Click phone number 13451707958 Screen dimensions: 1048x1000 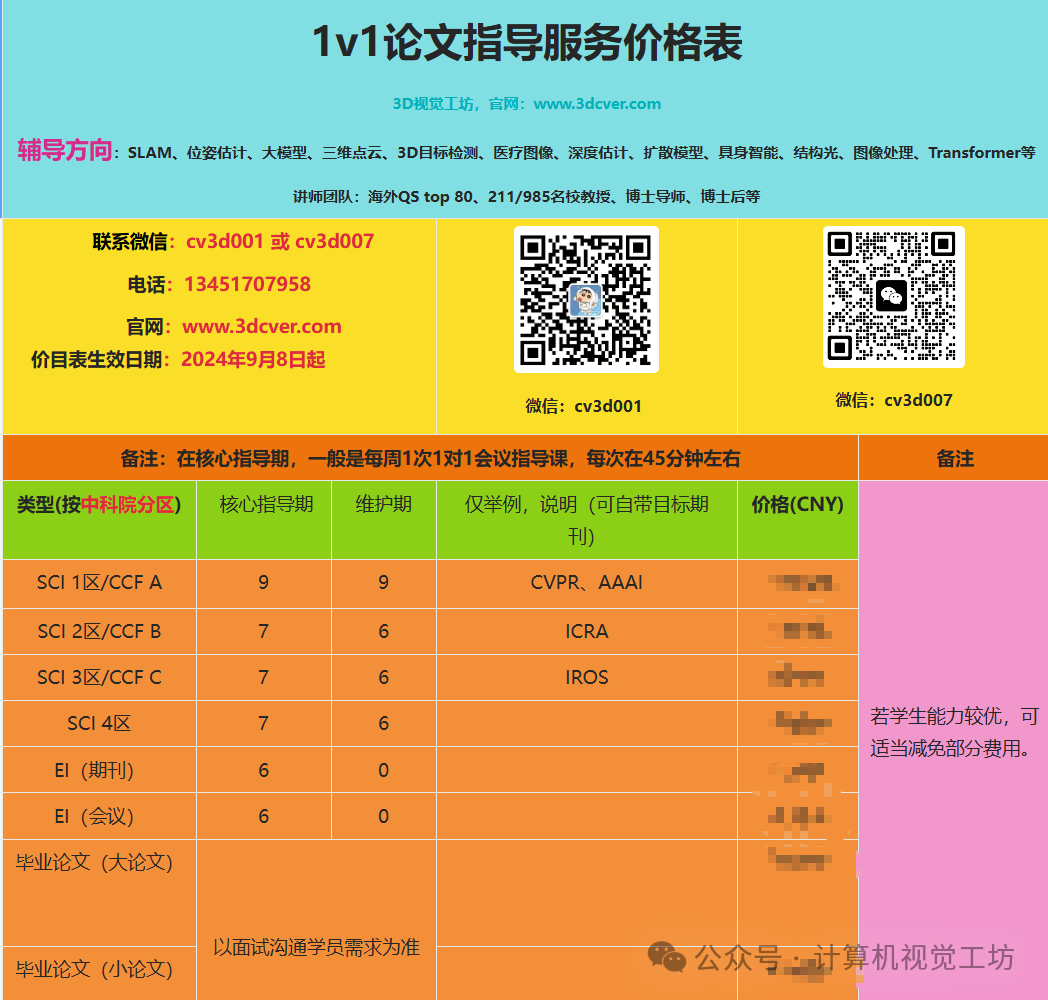pyautogui.click(x=247, y=284)
